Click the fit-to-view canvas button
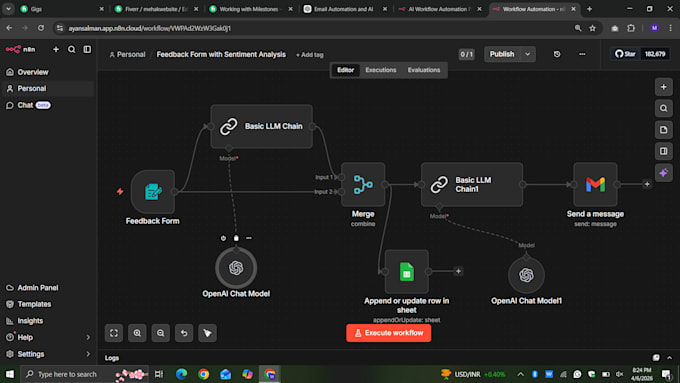Viewport: 680px width, 383px height. [114, 333]
